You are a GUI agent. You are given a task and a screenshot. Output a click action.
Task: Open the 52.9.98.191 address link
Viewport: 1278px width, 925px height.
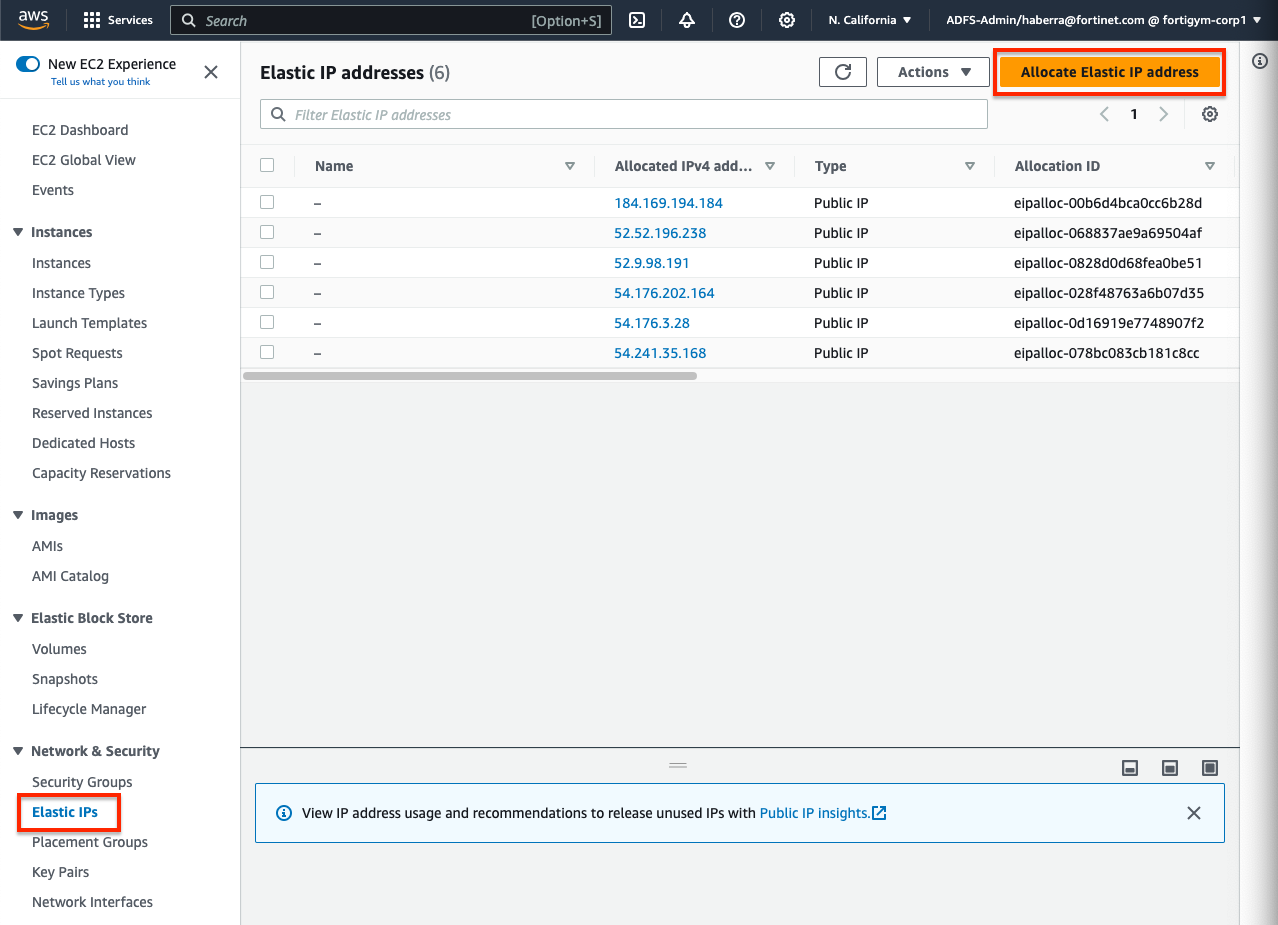click(652, 263)
